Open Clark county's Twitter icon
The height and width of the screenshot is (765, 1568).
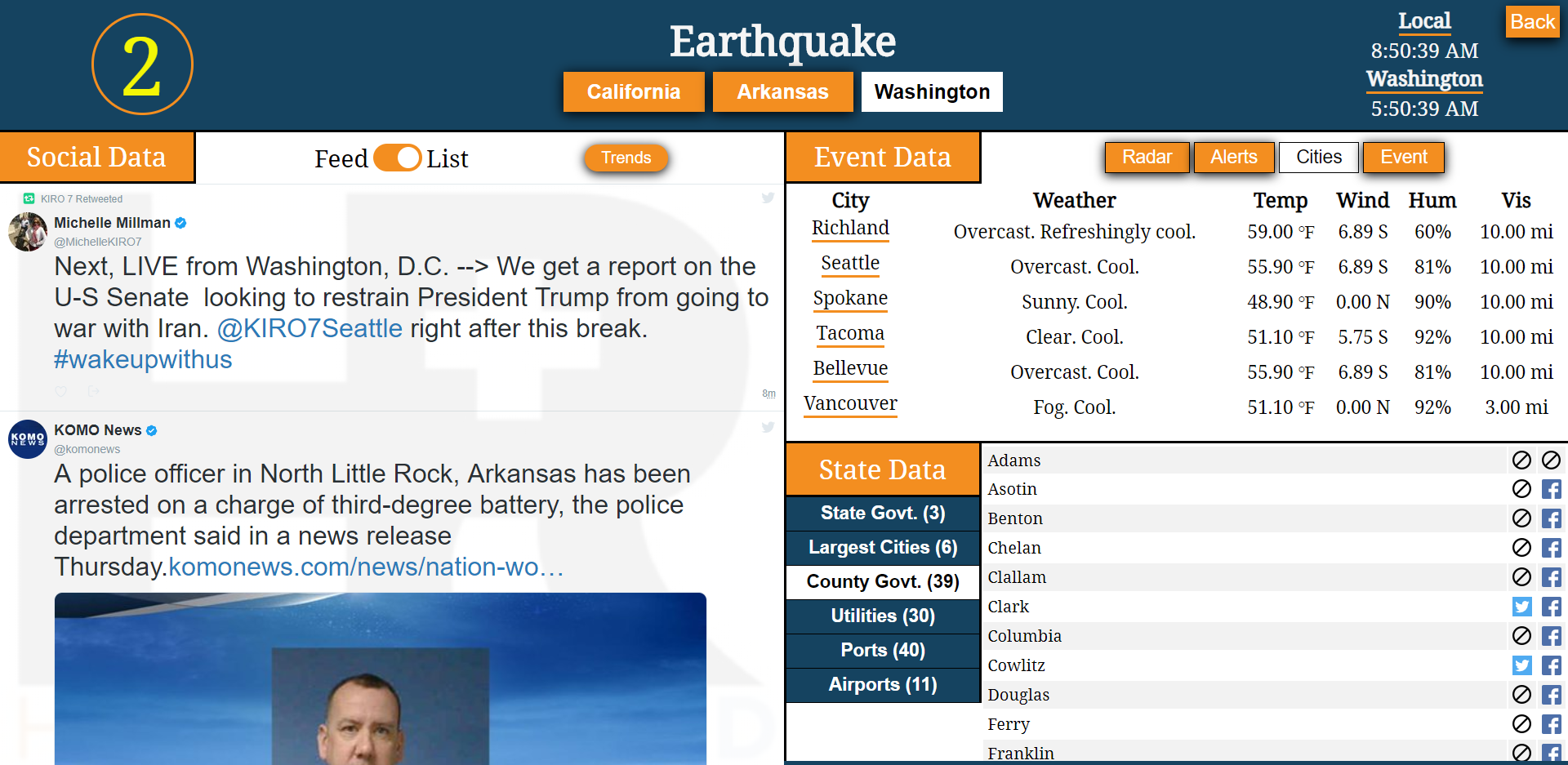1521,607
